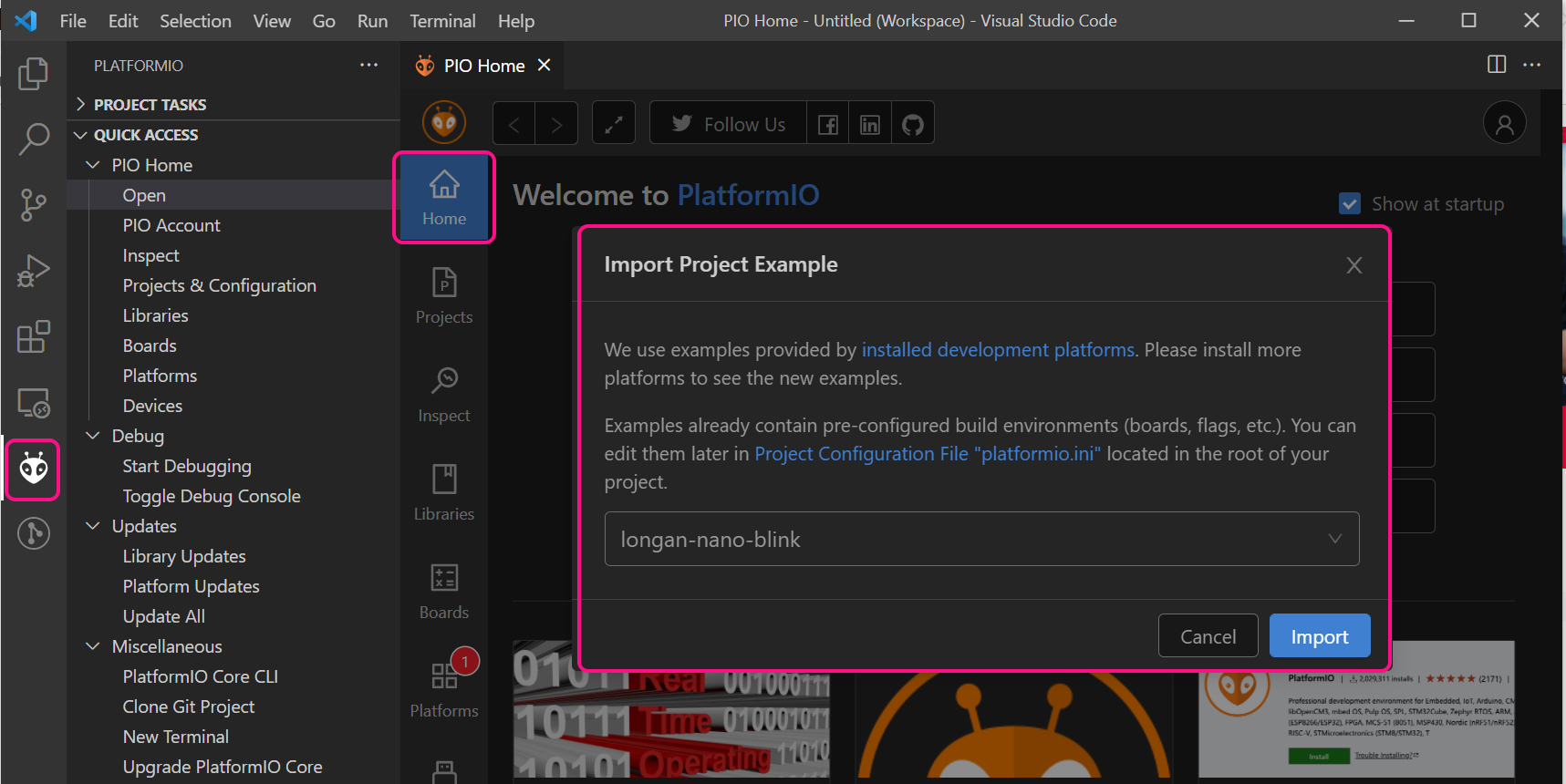Go back in the PIO Home navigation
1566x784 pixels.
click(x=513, y=123)
